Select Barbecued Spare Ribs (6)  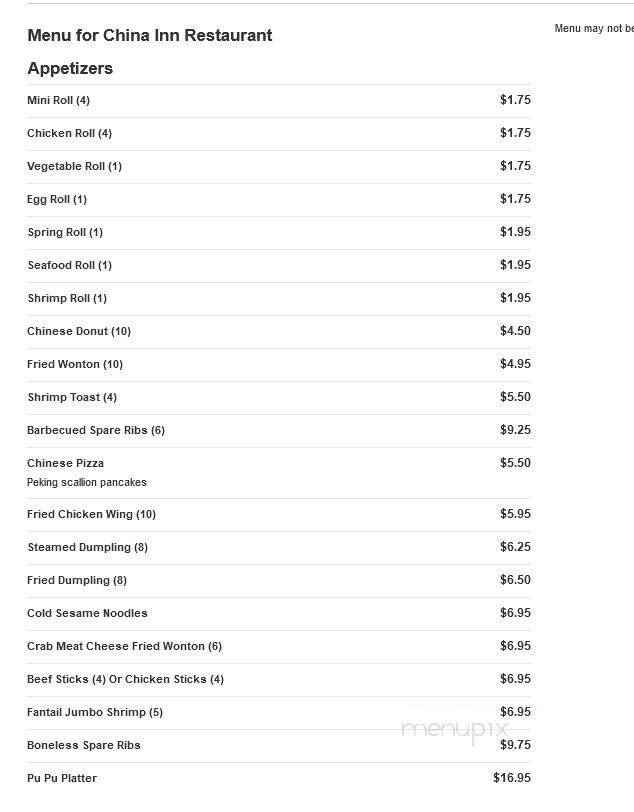(96, 430)
